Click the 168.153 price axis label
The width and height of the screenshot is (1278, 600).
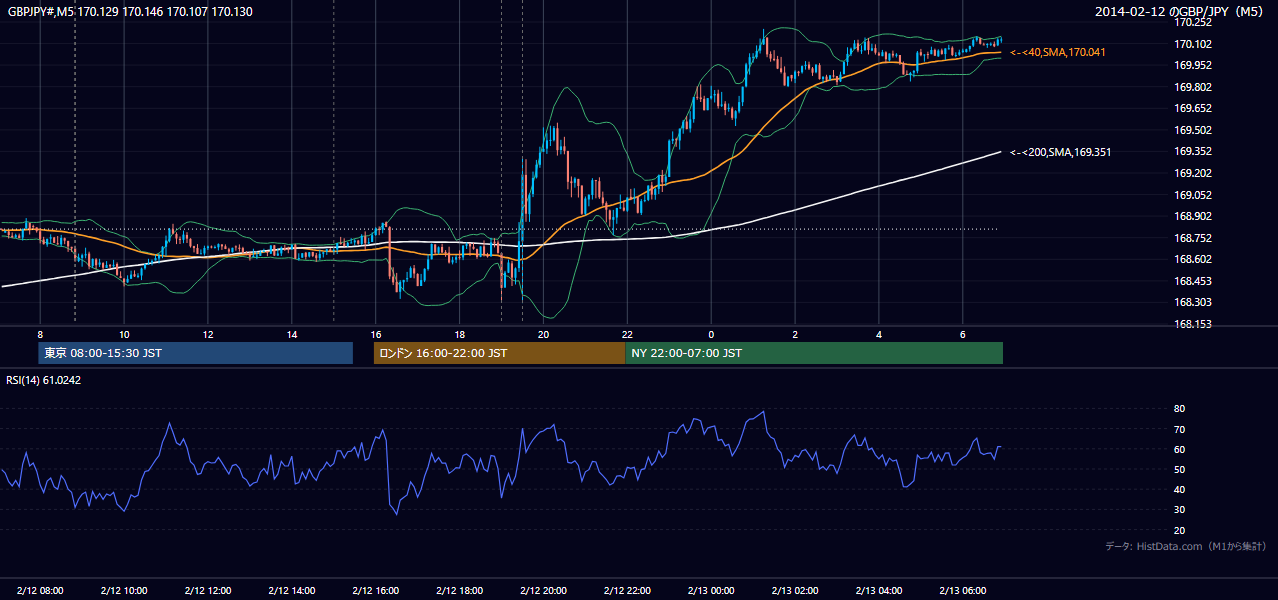coord(1194,324)
